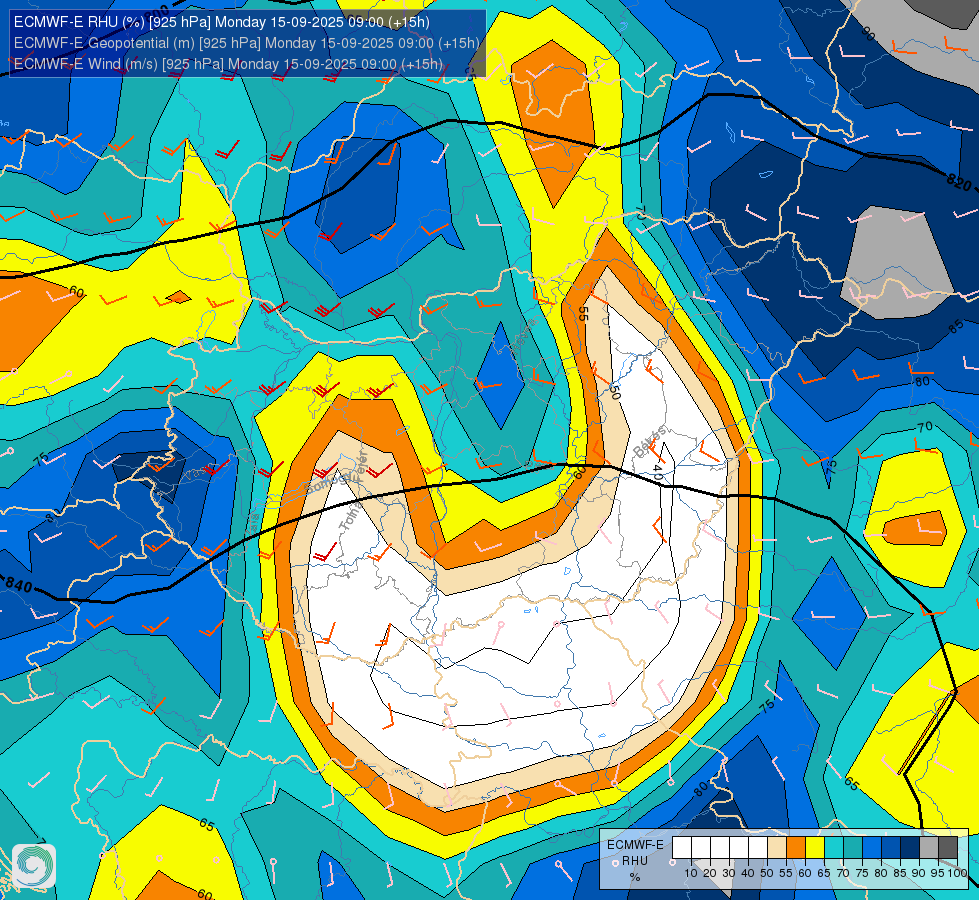Viewport: 979px width, 900px height.
Task: Click the legend tick label 55
Action: coord(786,873)
